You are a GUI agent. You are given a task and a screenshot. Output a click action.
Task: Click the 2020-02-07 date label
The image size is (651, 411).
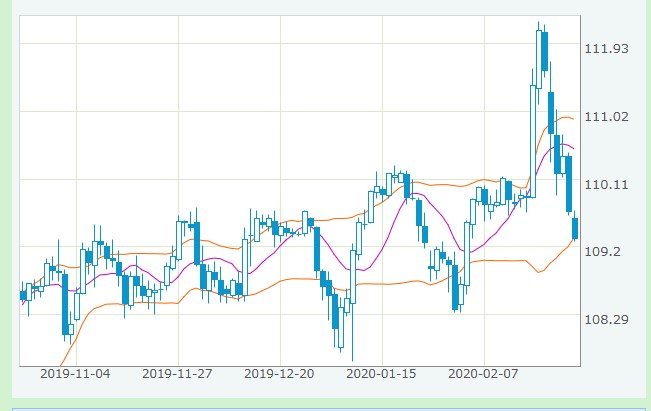point(483,374)
